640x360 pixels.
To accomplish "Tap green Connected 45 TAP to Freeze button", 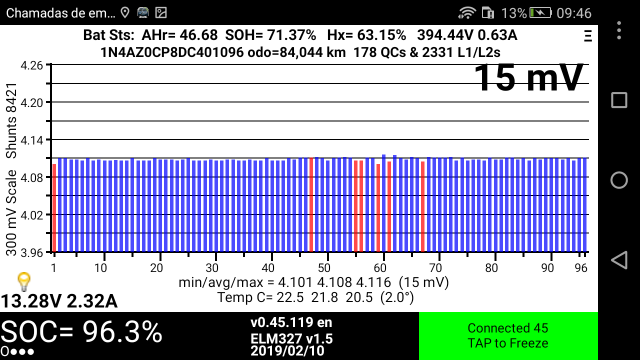I will coord(508,336).
